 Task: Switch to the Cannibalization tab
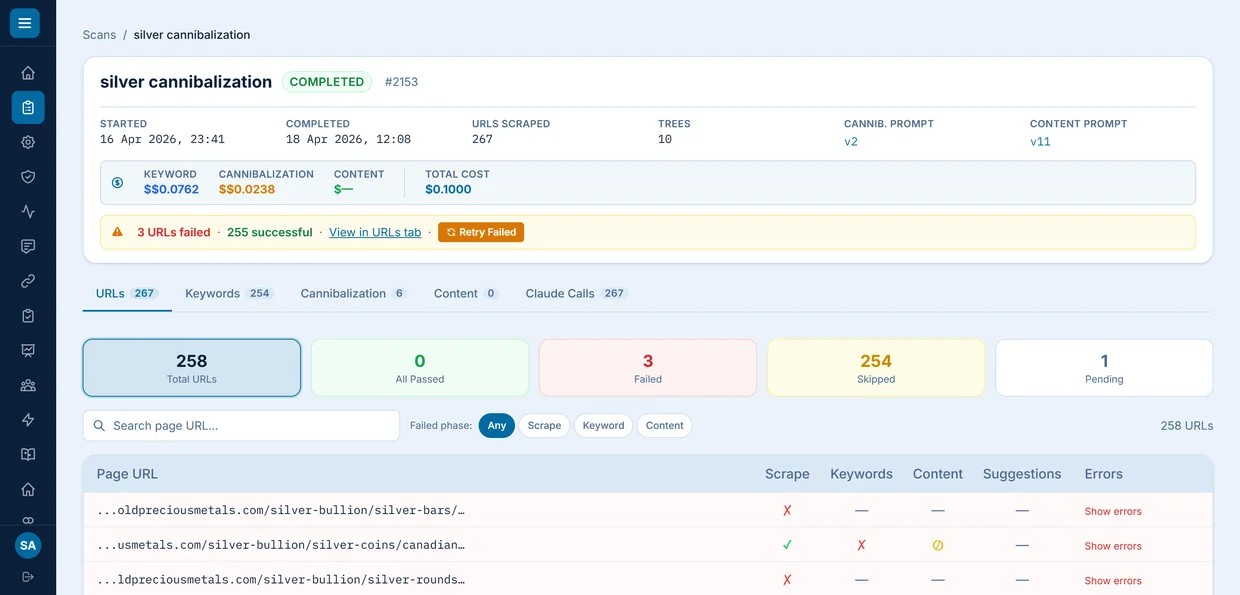click(354, 293)
